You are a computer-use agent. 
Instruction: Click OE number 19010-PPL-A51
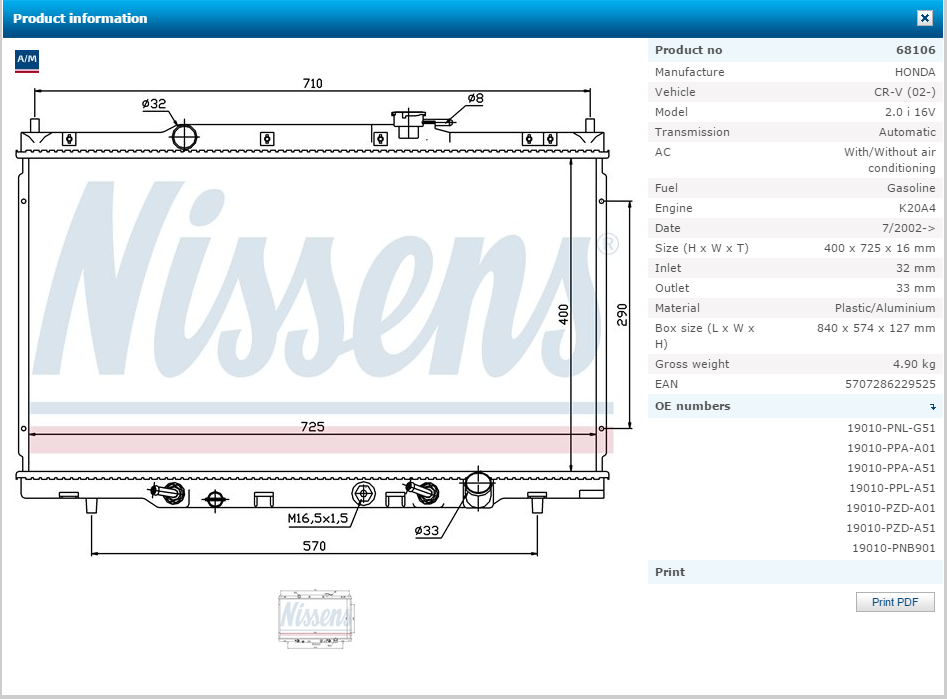[892, 488]
